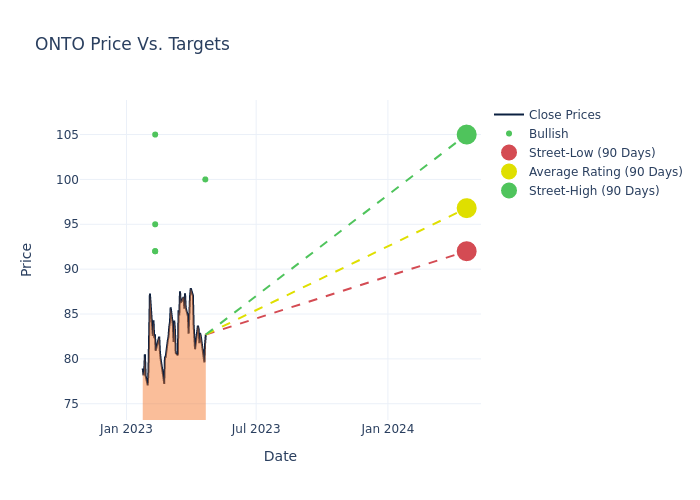Toggle Bullish series in legend
Screen dimensions: 700x500
pyautogui.click(x=548, y=134)
